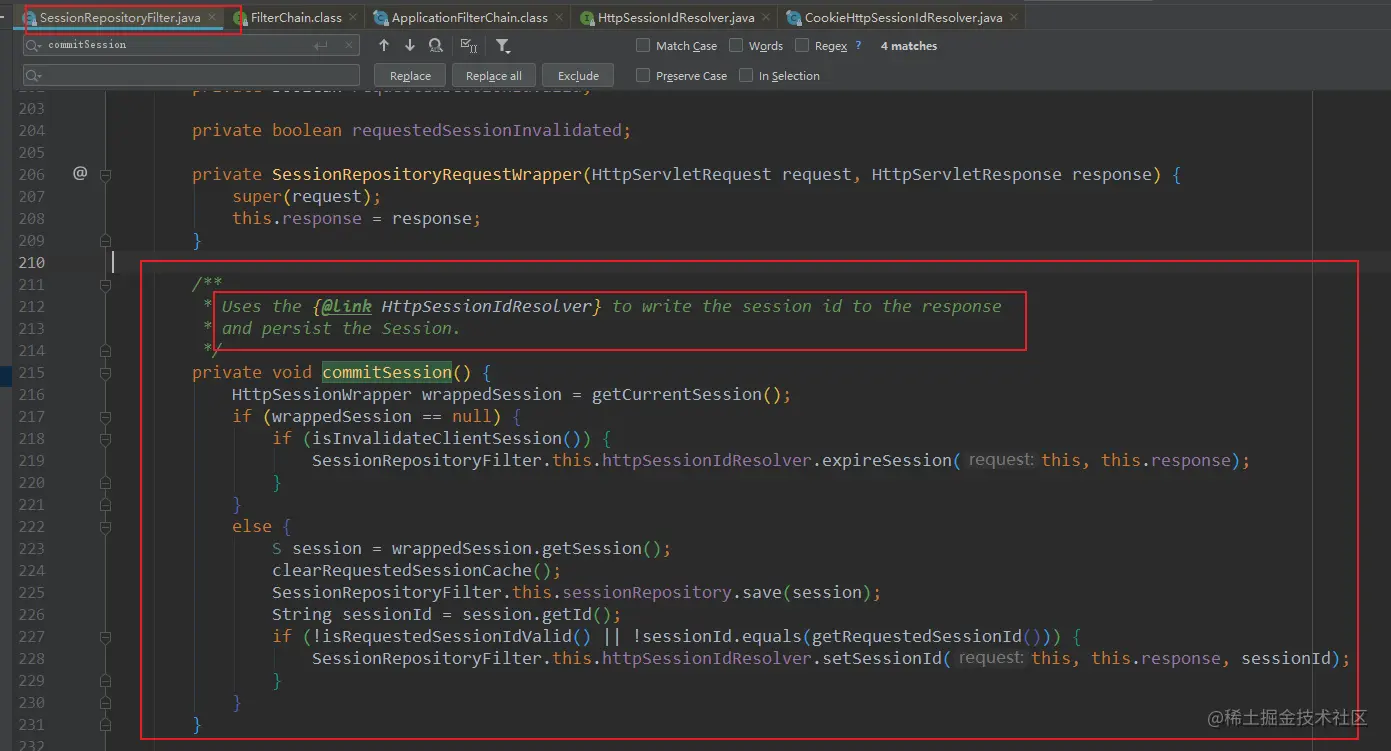Clear the commitSession search text
The image size is (1391, 751).
349,46
